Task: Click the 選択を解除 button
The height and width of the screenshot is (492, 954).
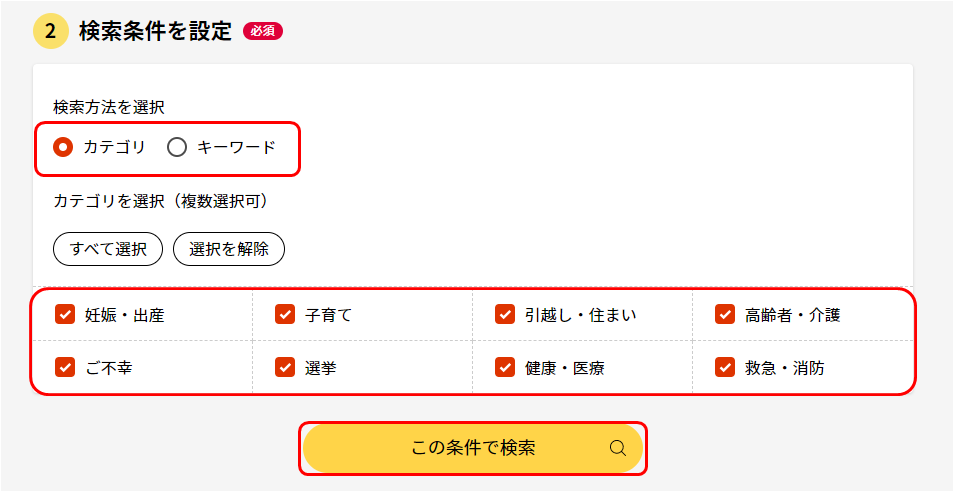Action: pos(229,249)
